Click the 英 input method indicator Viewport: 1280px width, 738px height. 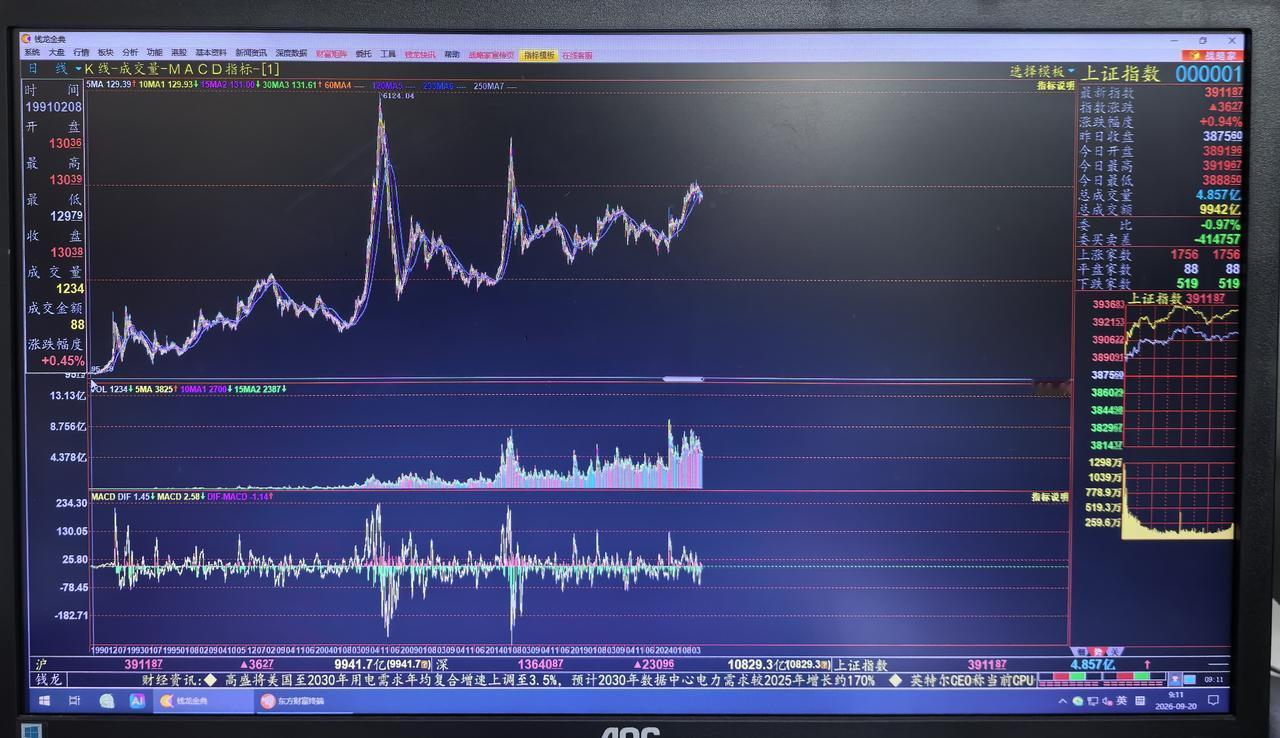1122,701
